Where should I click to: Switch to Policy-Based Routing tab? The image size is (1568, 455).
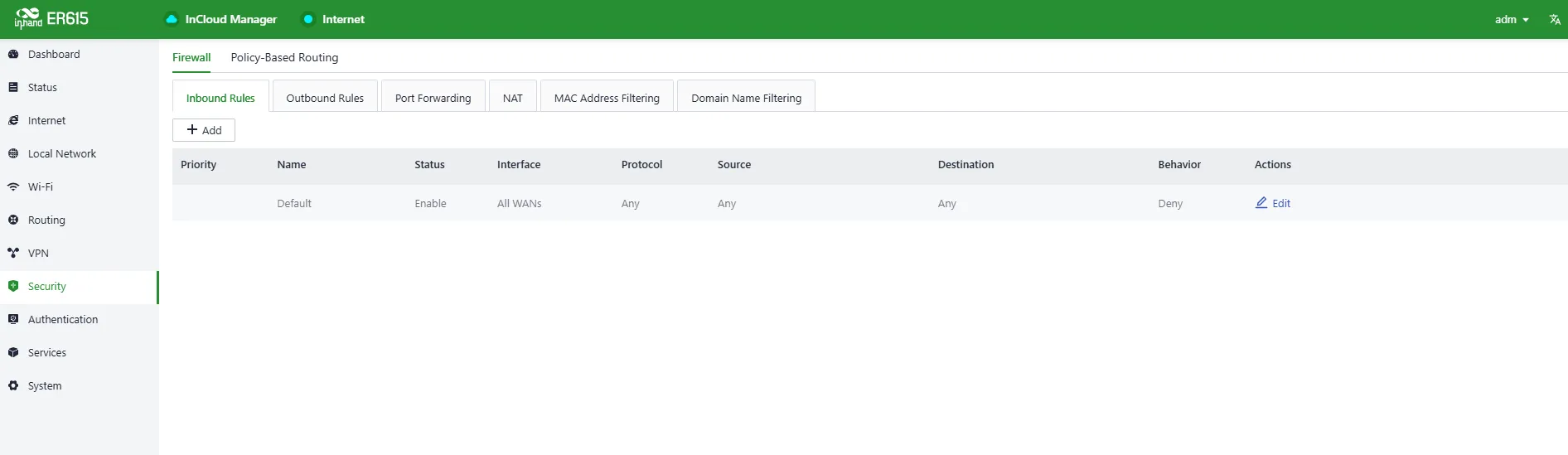(284, 57)
